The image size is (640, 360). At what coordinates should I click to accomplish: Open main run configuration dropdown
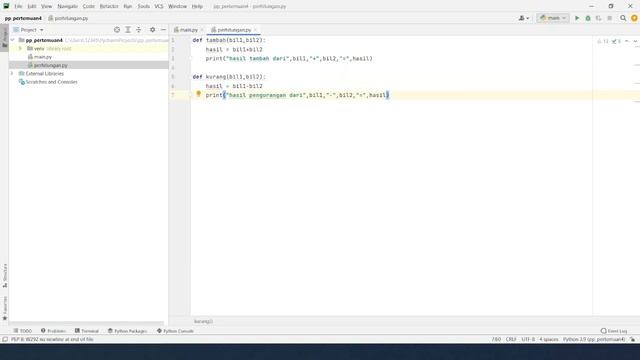click(553, 18)
